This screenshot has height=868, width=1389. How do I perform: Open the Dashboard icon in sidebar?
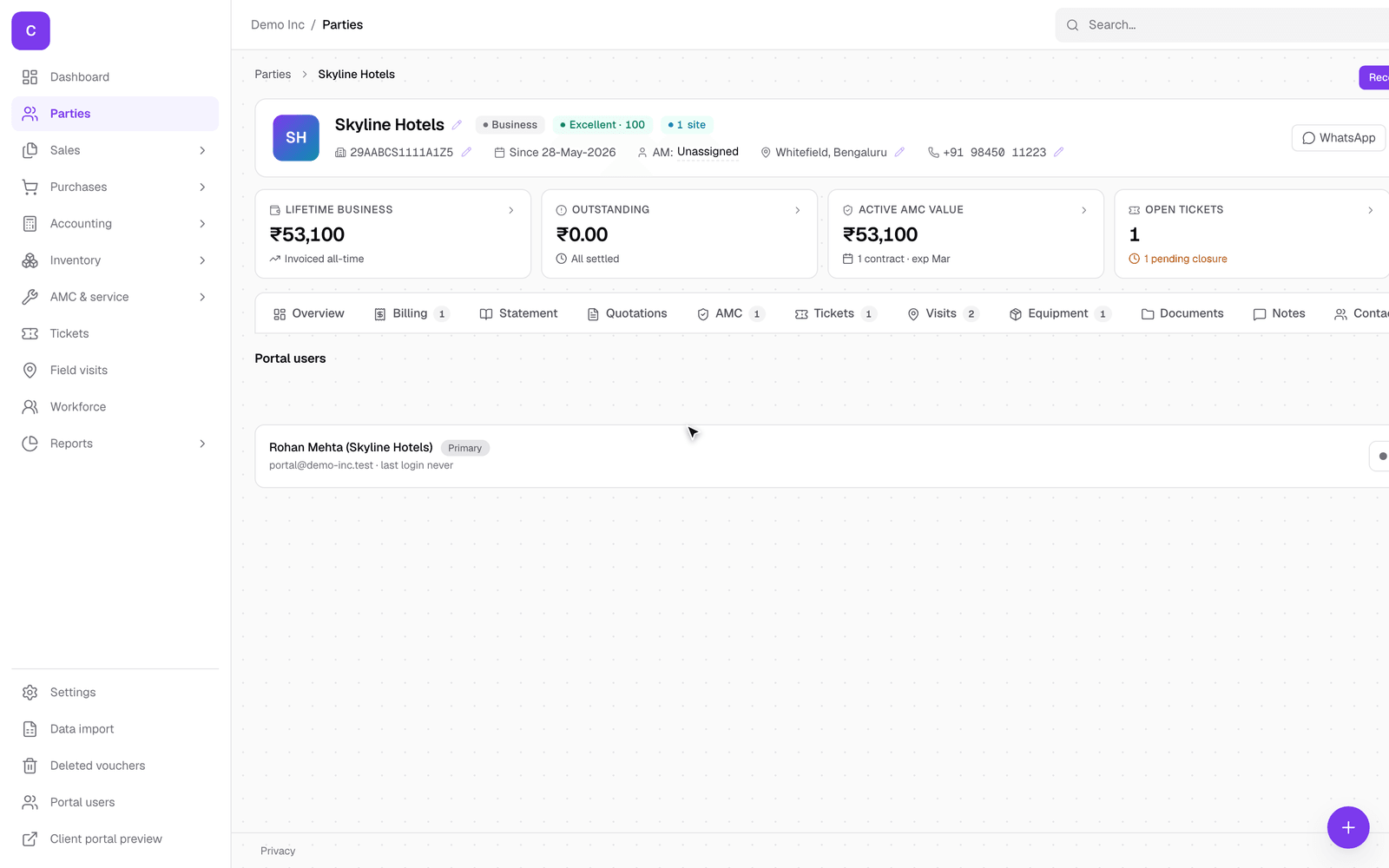30,77
